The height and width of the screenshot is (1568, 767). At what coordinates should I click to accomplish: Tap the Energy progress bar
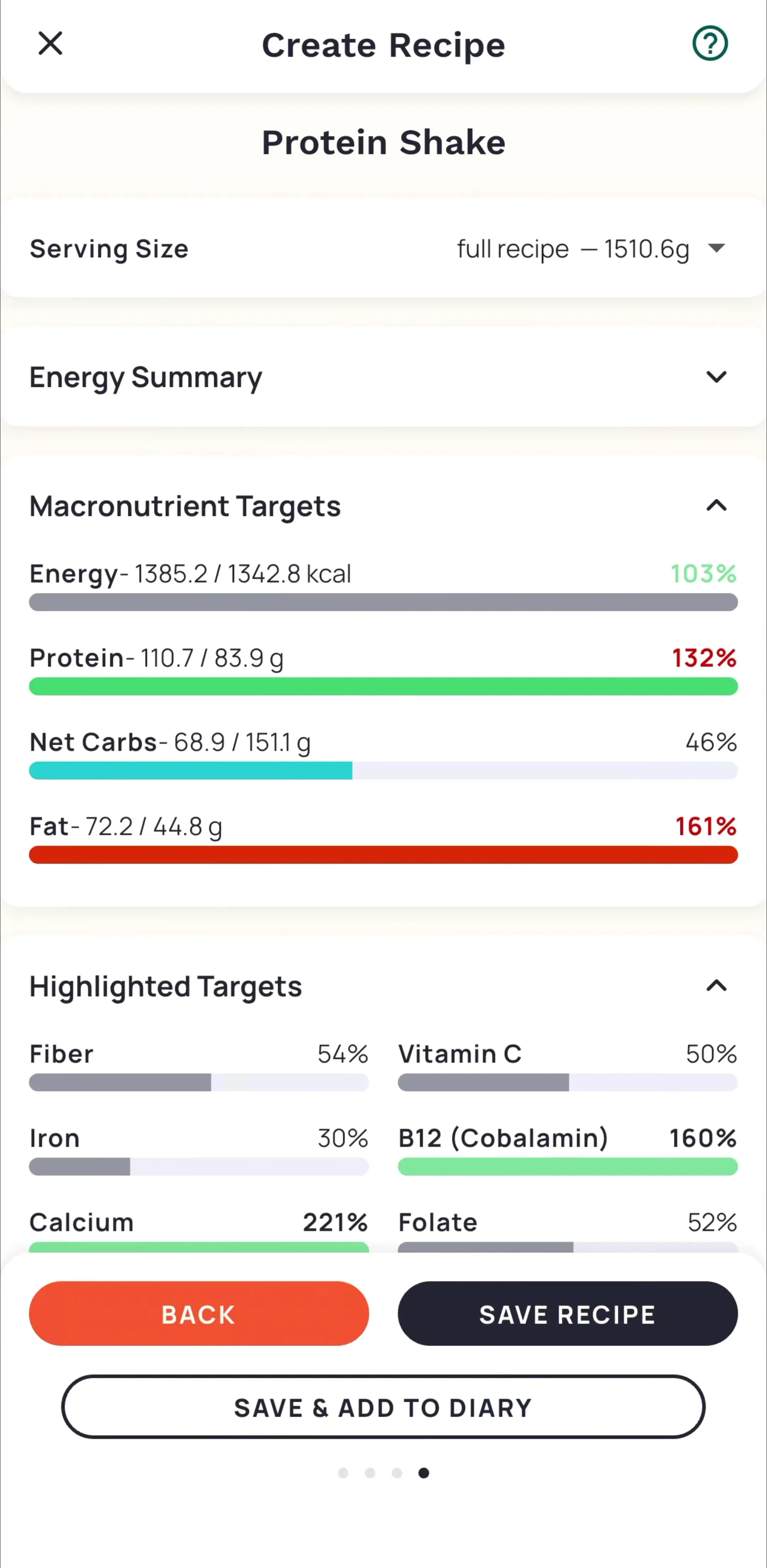(383, 603)
